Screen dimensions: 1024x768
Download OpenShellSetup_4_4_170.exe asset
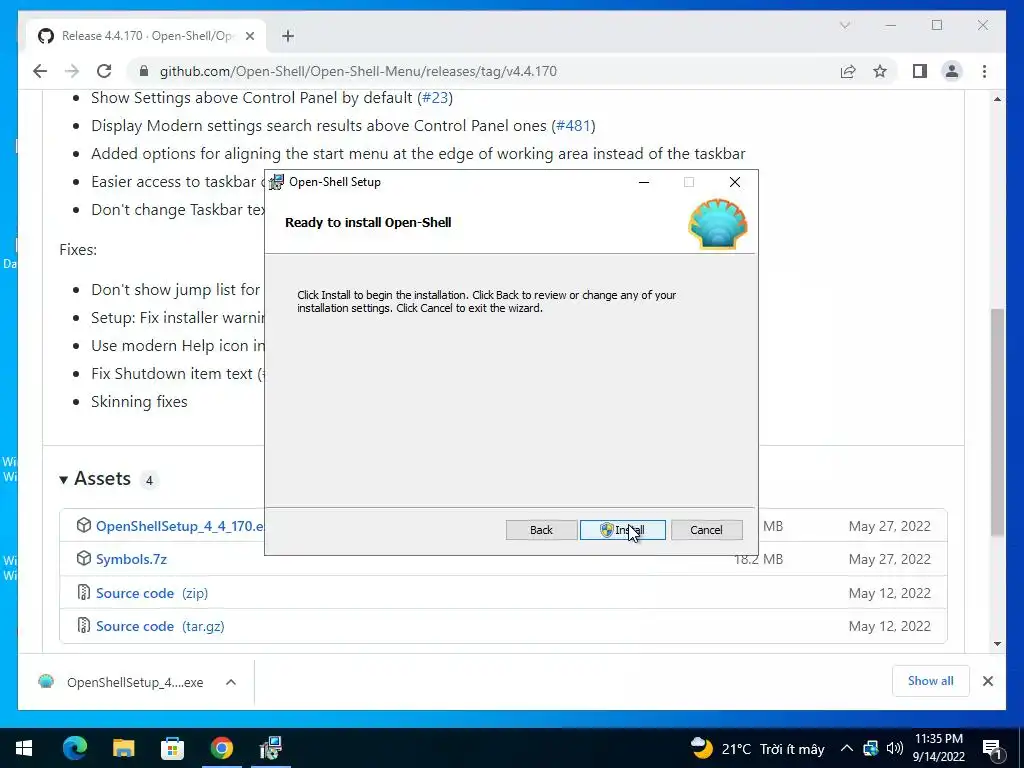pos(180,526)
